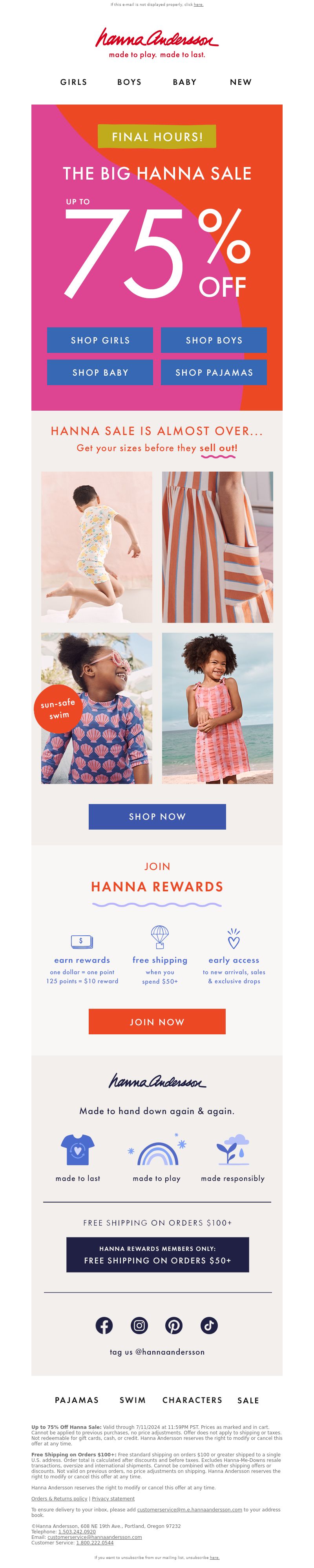Click the unsubscribe here link
The height and width of the screenshot is (1568, 314).
pos(214,1558)
